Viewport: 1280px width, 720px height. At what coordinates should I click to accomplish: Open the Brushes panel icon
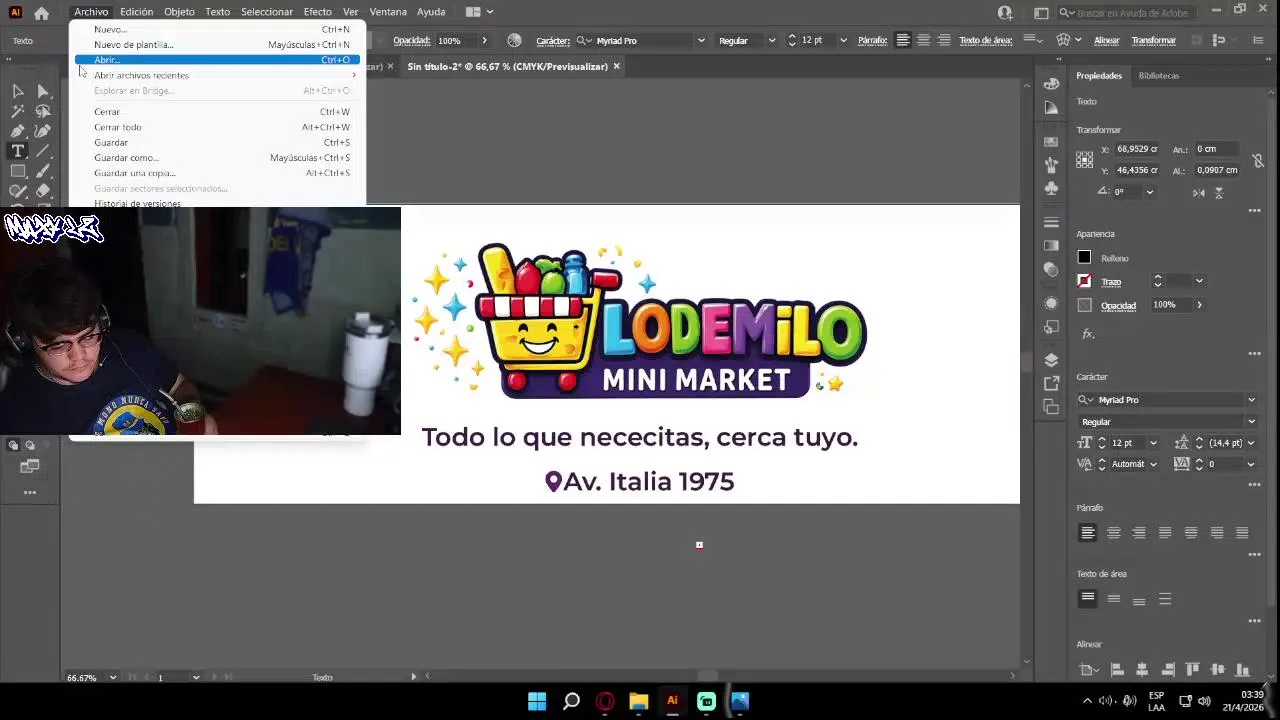1051,164
